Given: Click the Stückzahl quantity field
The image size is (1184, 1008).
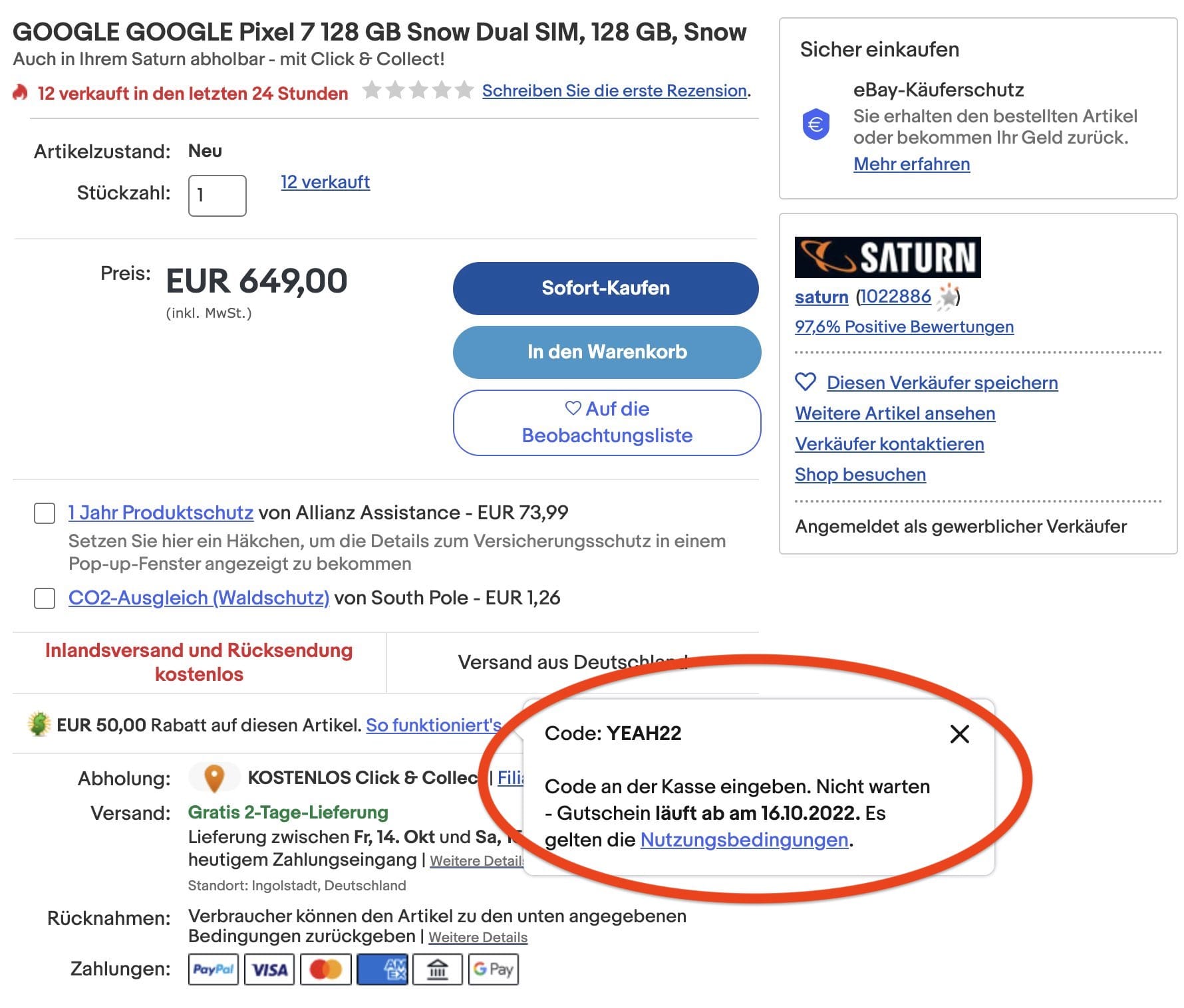Looking at the screenshot, I should 218,195.
